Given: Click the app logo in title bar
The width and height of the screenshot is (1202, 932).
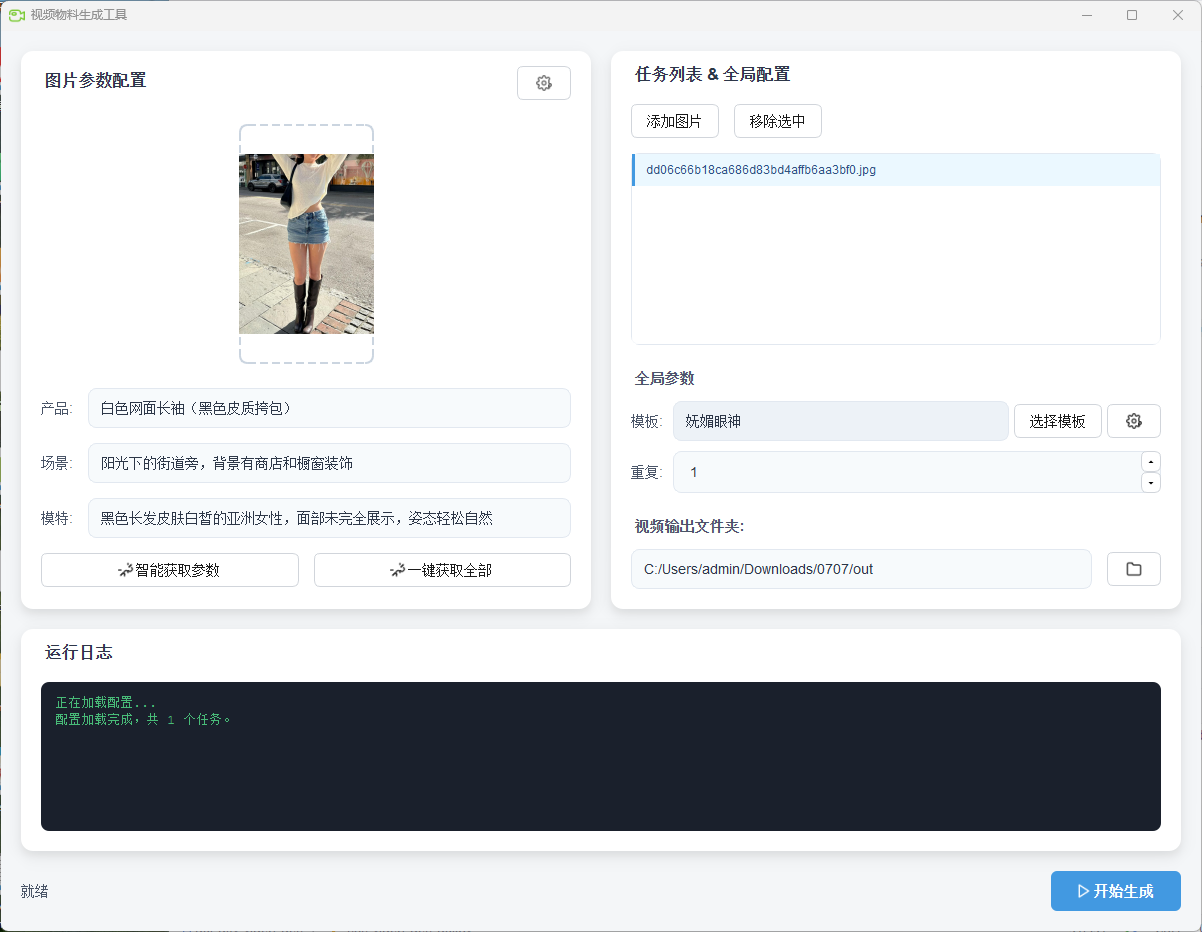Looking at the screenshot, I should pos(16,15).
